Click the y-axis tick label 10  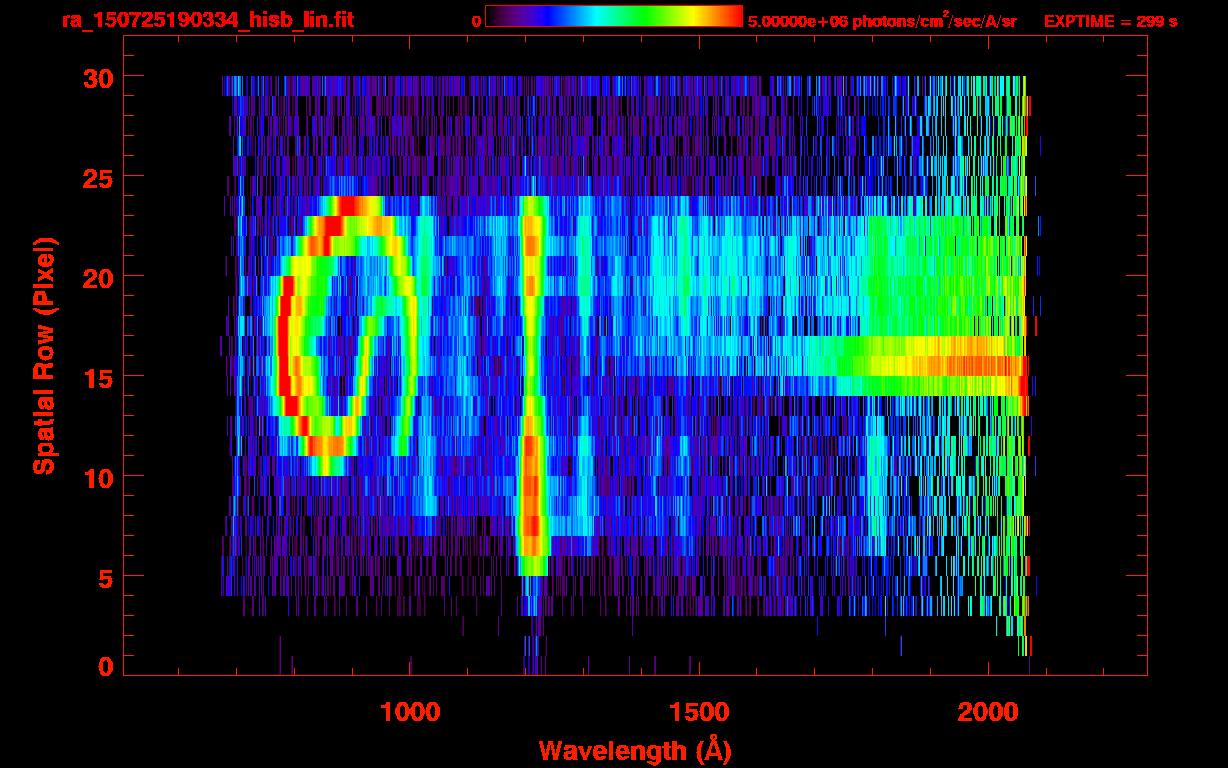click(x=96, y=477)
